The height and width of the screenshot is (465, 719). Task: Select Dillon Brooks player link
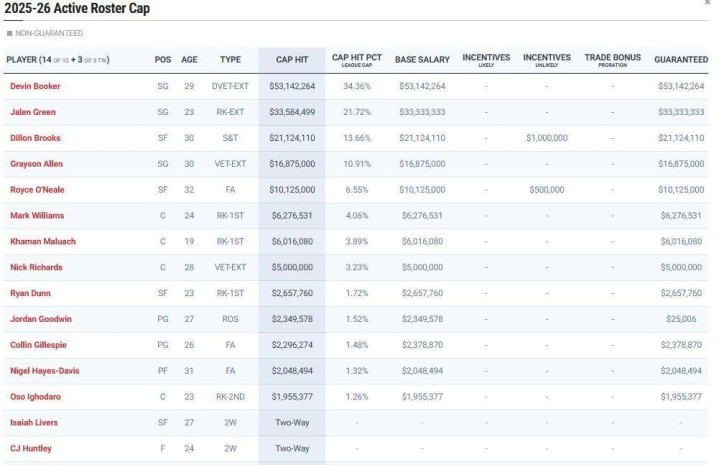[x=35, y=138]
